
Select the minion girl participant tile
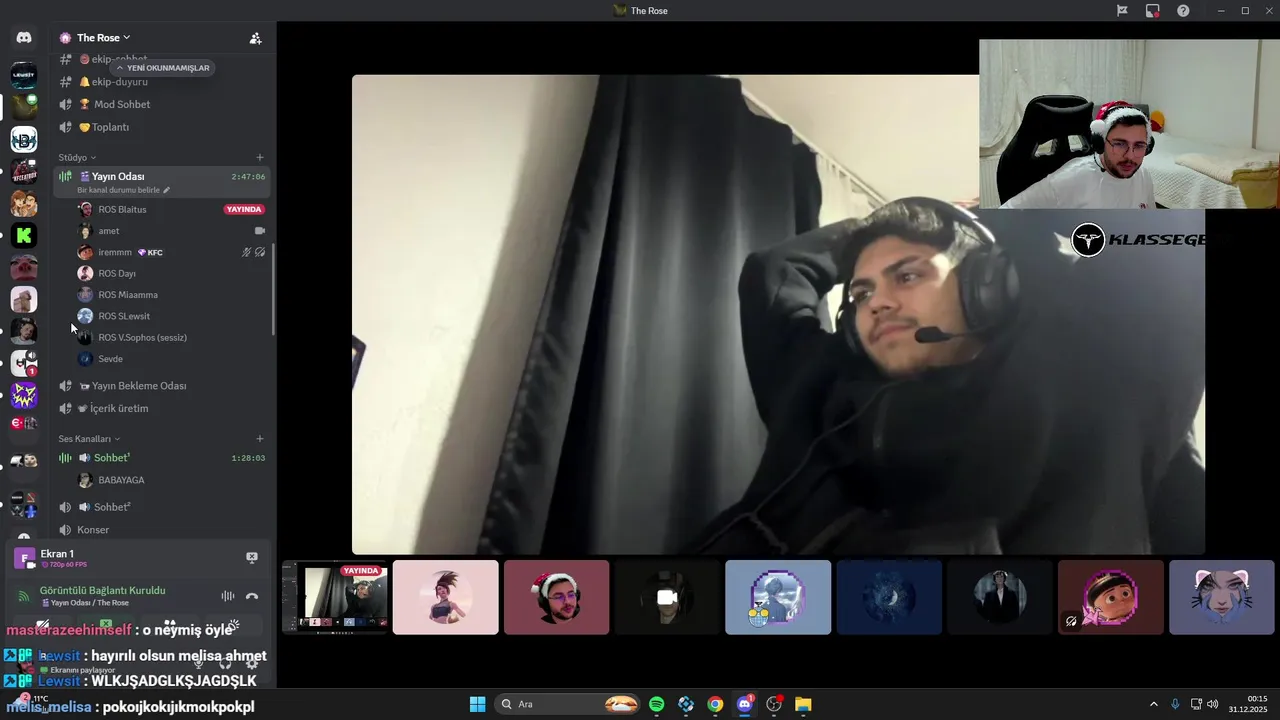point(1111,597)
